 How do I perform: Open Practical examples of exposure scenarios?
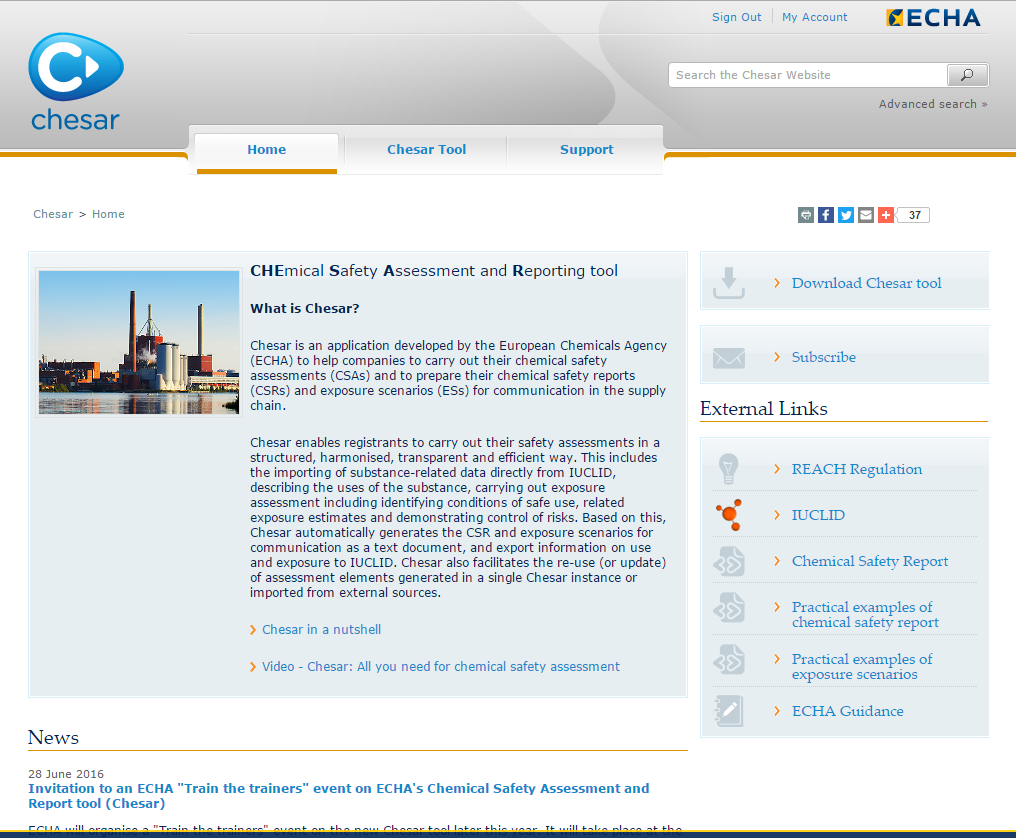click(x=862, y=666)
